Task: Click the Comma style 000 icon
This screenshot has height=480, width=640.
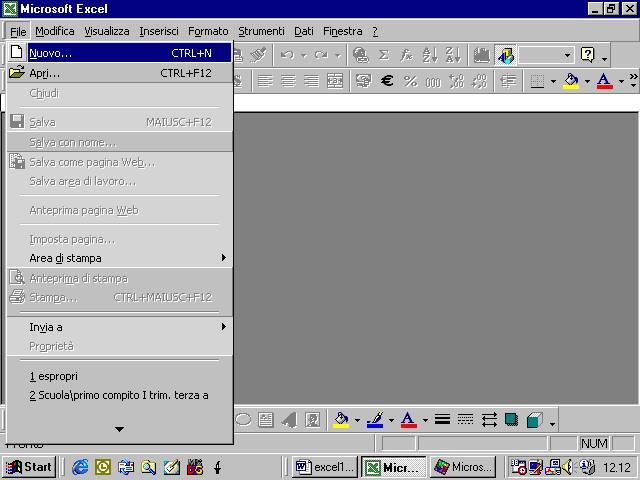Action: [x=433, y=81]
